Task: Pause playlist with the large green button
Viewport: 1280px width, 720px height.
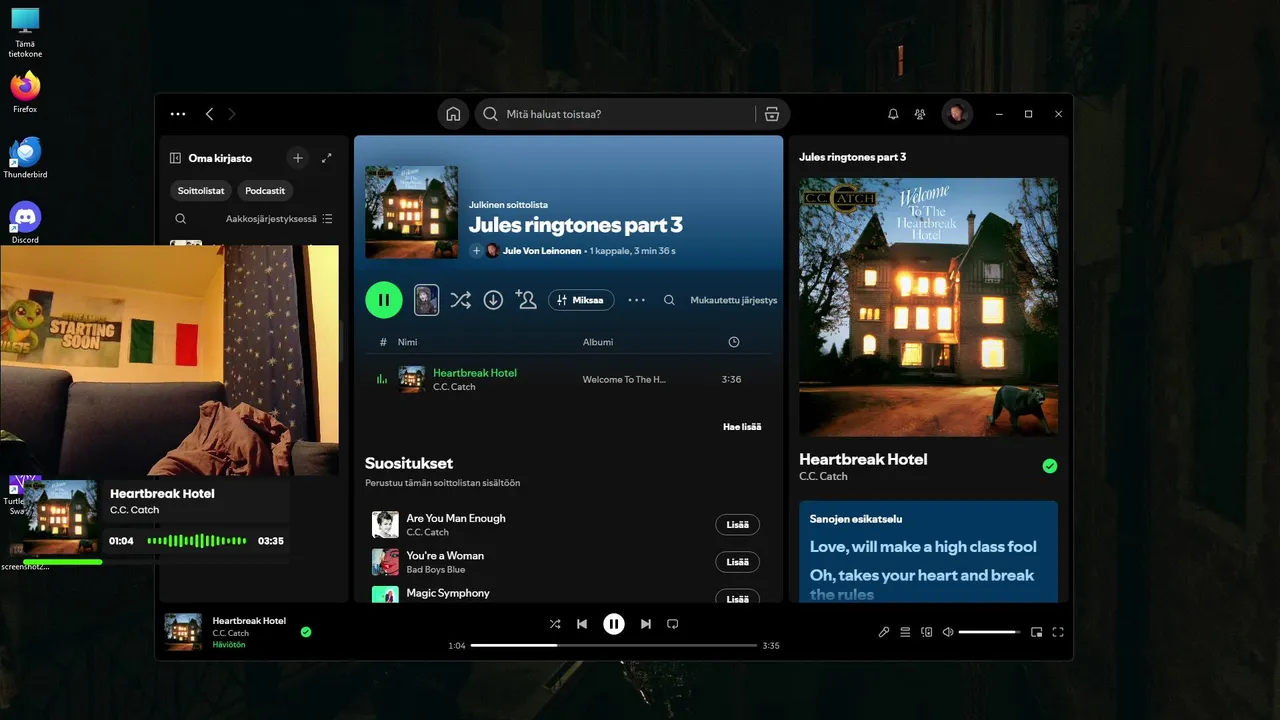Action: tap(384, 300)
